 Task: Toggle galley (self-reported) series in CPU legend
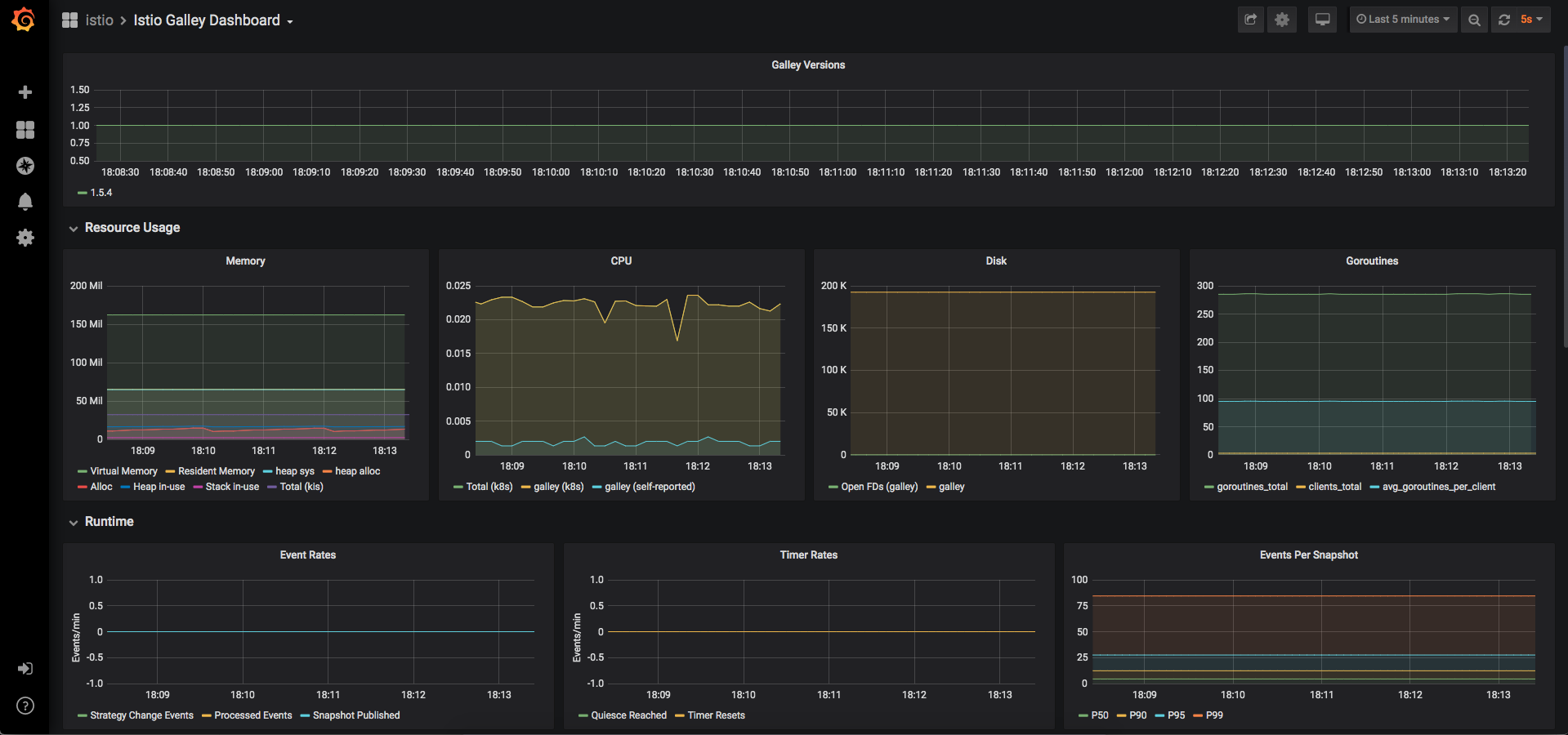click(x=650, y=487)
